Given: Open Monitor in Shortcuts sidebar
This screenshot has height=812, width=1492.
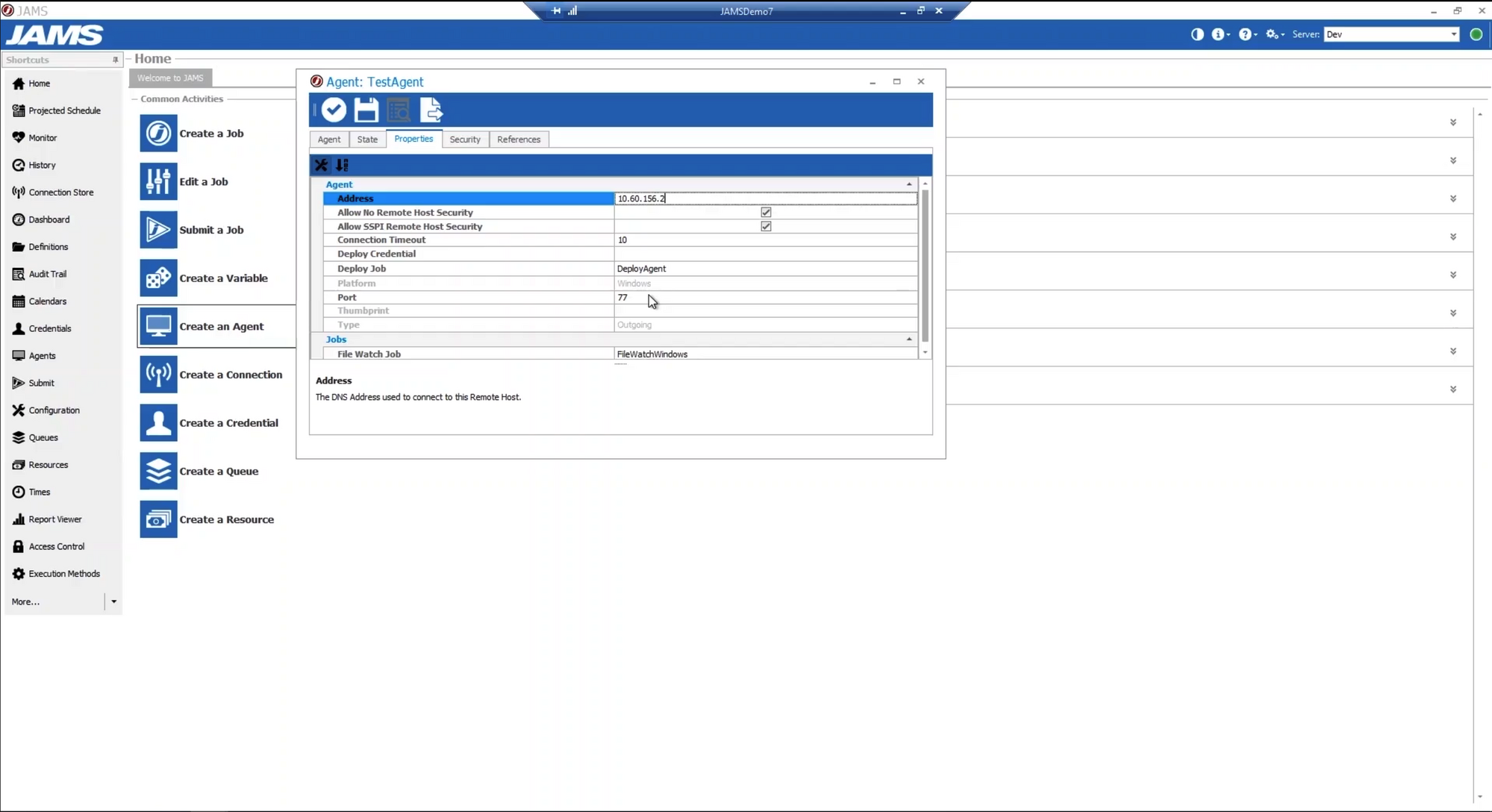Looking at the screenshot, I should (43, 138).
